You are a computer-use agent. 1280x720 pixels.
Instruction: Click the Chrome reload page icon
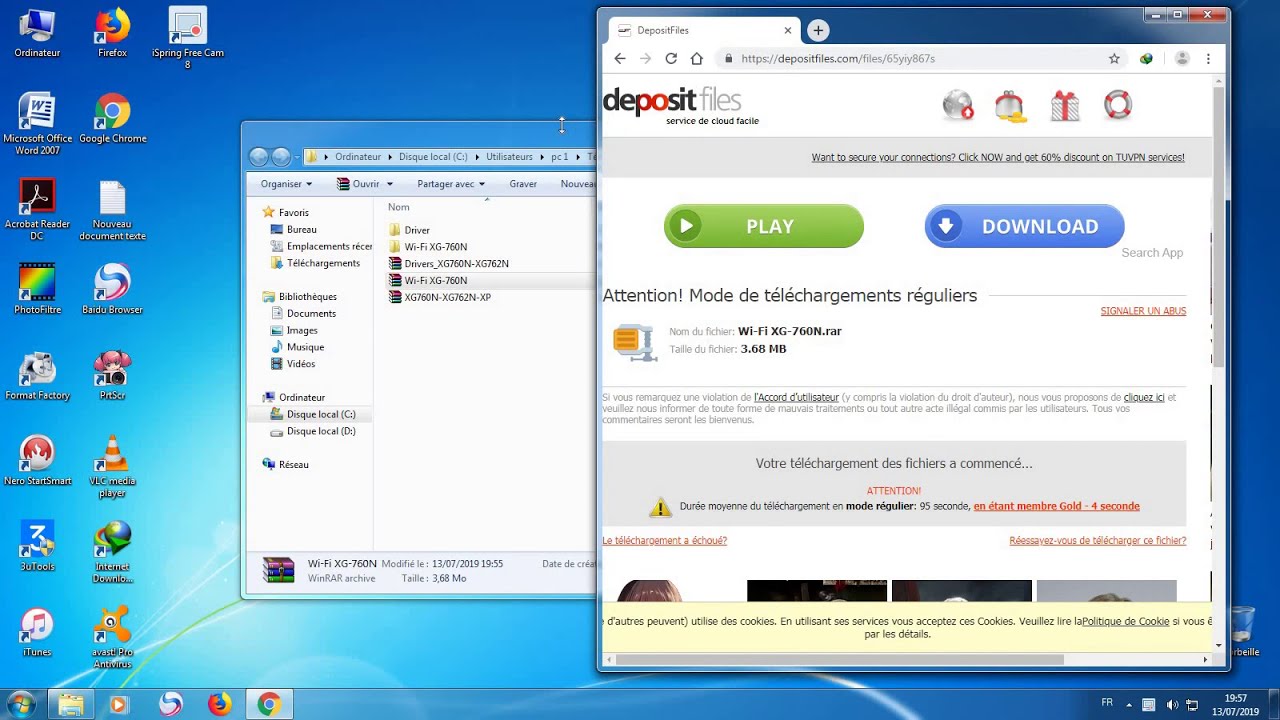[x=671, y=59]
